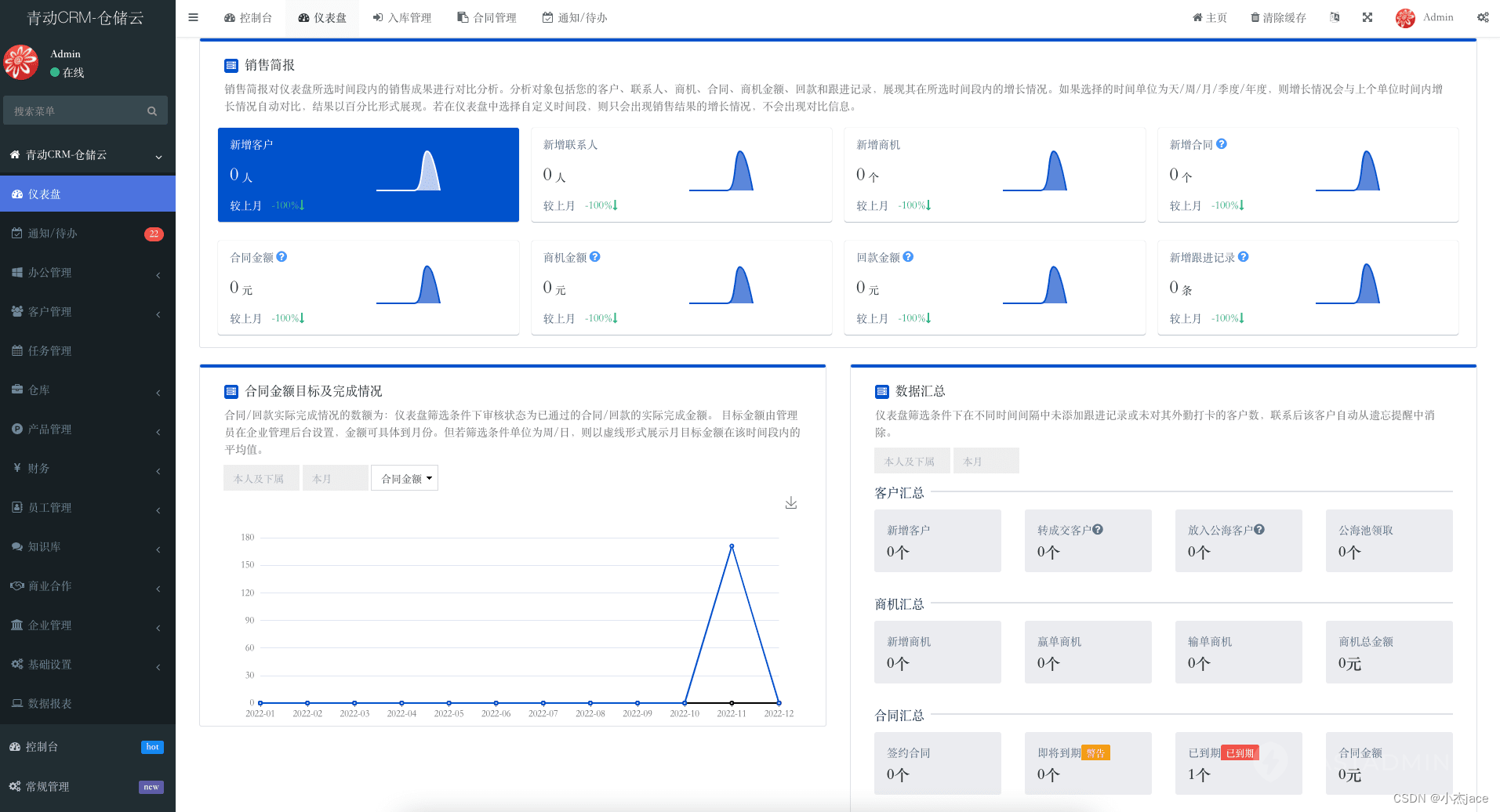Screen dimensions: 1500x812
Task: Click the magnifier search icon in sidebar
Action: 152,111
